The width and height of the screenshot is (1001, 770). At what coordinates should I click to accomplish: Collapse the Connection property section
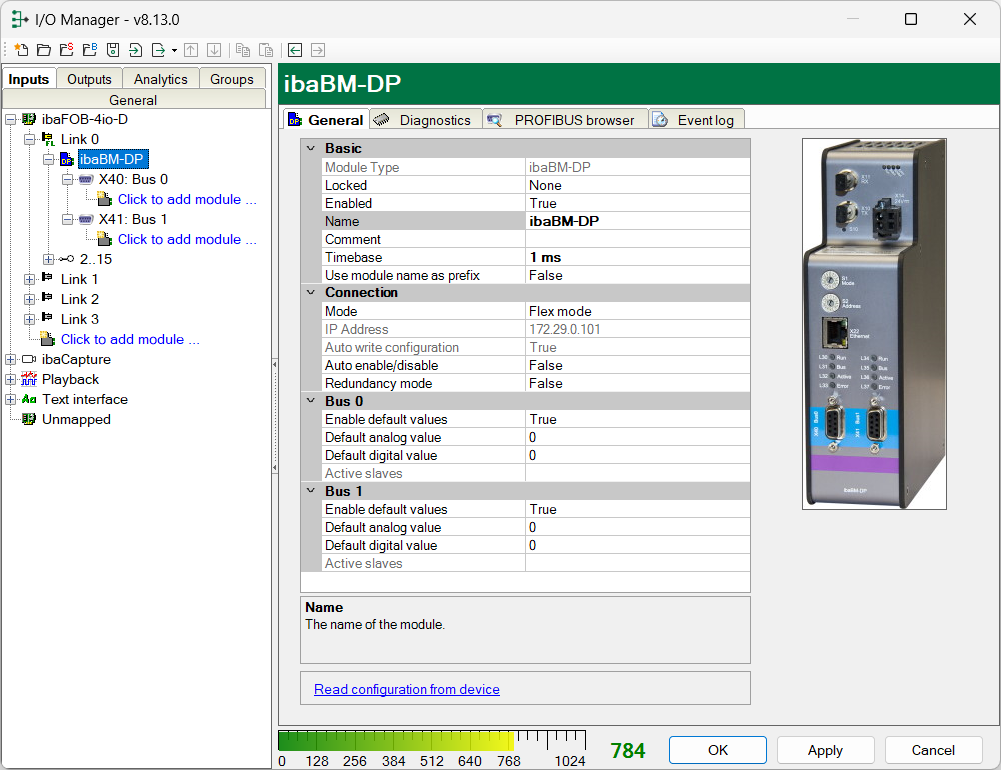pyautogui.click(x=311, y=292)
